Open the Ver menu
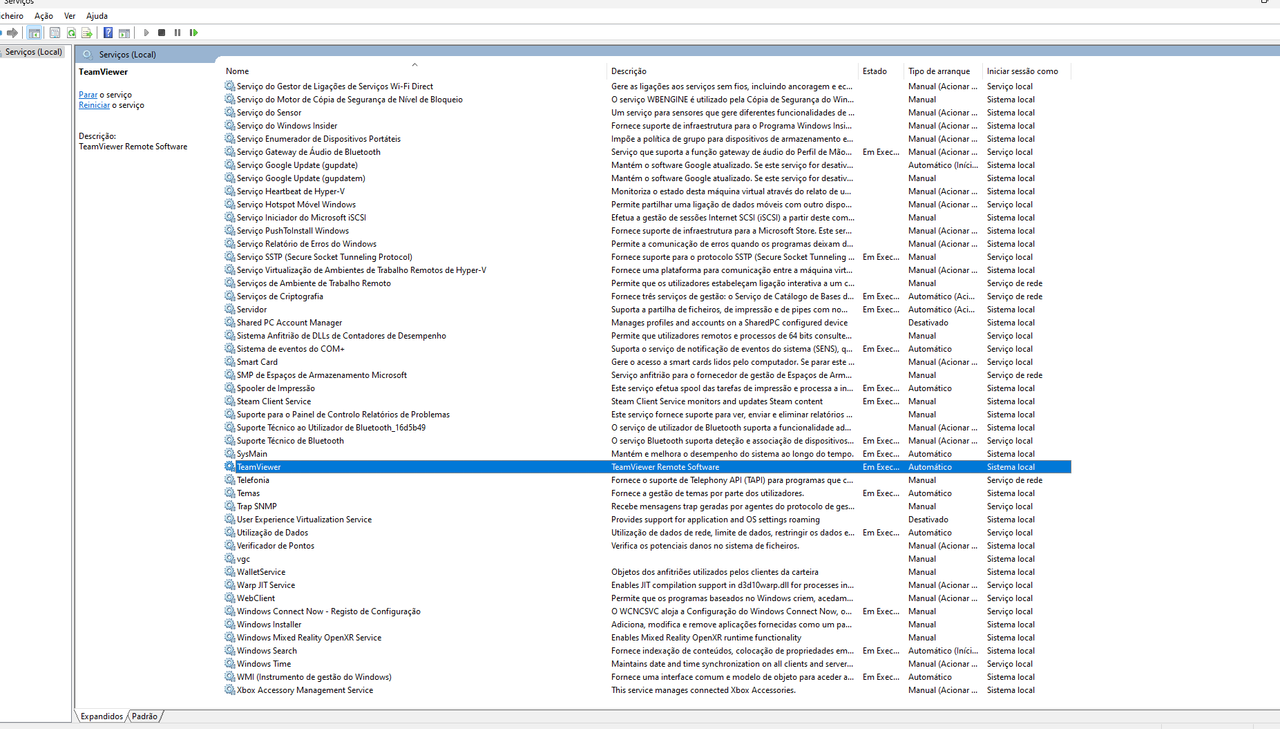Viewport: 1280px width, 729px height. [x=70, y=16]
